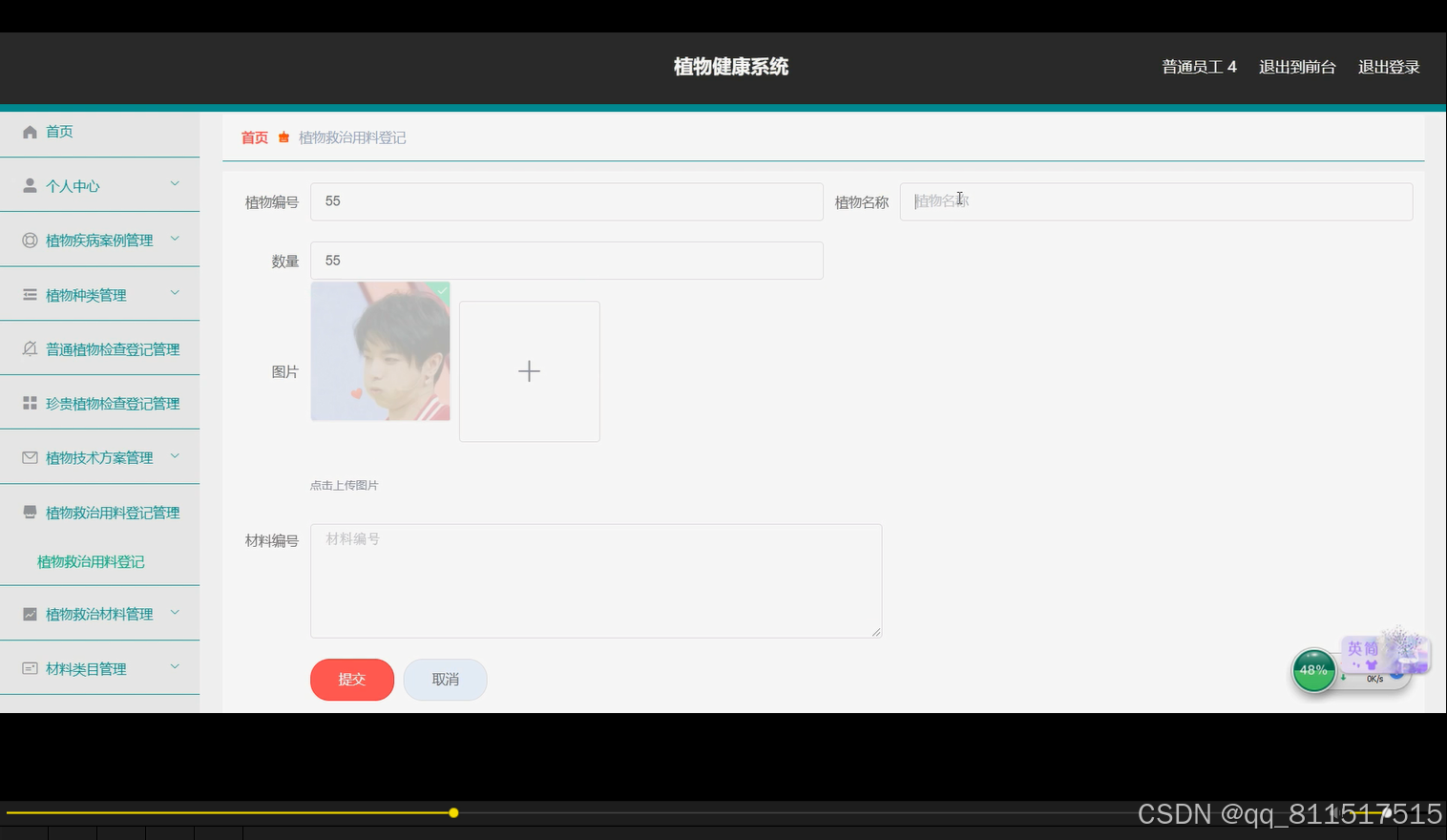Click the home icon beside 首页
Viewport: 1447px width, 840px height.
(30, 132)
